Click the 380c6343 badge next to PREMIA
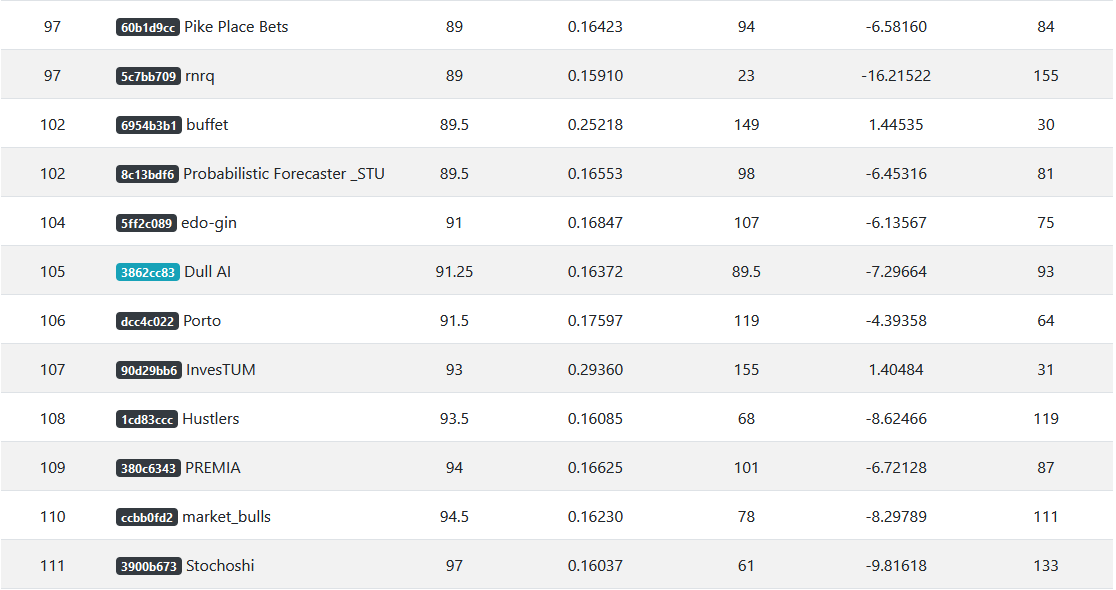 148,469
